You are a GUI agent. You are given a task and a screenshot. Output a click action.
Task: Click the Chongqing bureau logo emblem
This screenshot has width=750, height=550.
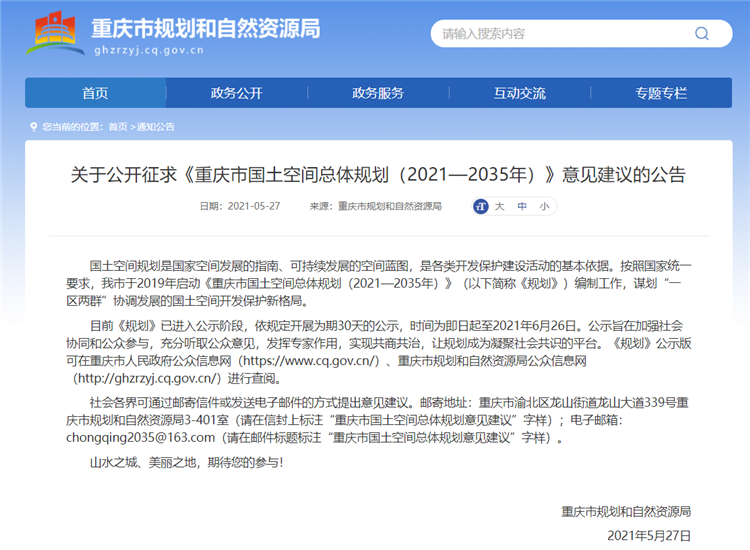coord(55,33)
